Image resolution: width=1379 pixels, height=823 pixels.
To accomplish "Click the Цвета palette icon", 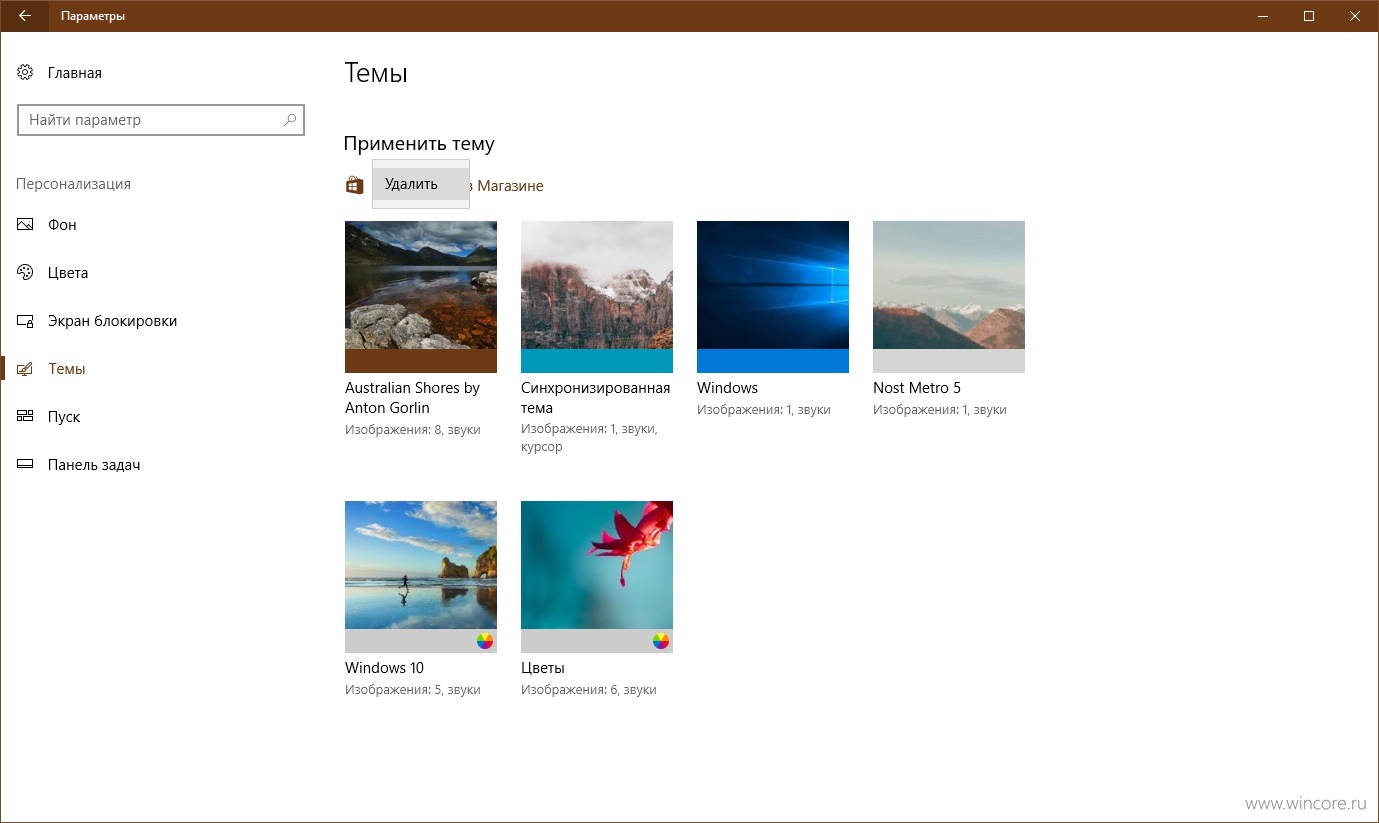I will (25, 273).
